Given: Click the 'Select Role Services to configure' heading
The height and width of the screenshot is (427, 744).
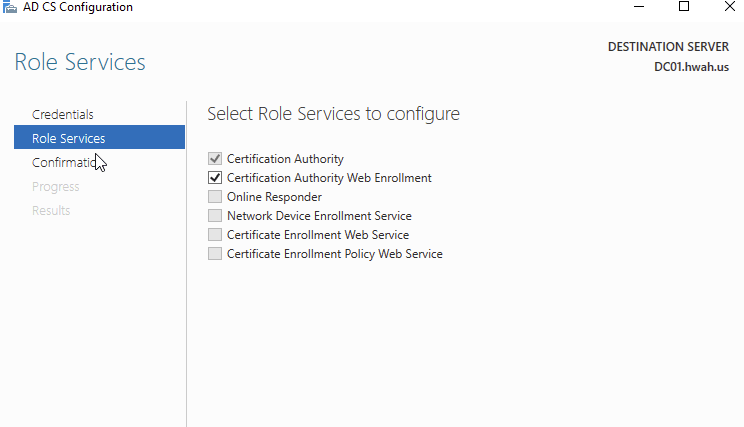Looking at the screenshot, I should pyautogui.click(x=333, y=114).
